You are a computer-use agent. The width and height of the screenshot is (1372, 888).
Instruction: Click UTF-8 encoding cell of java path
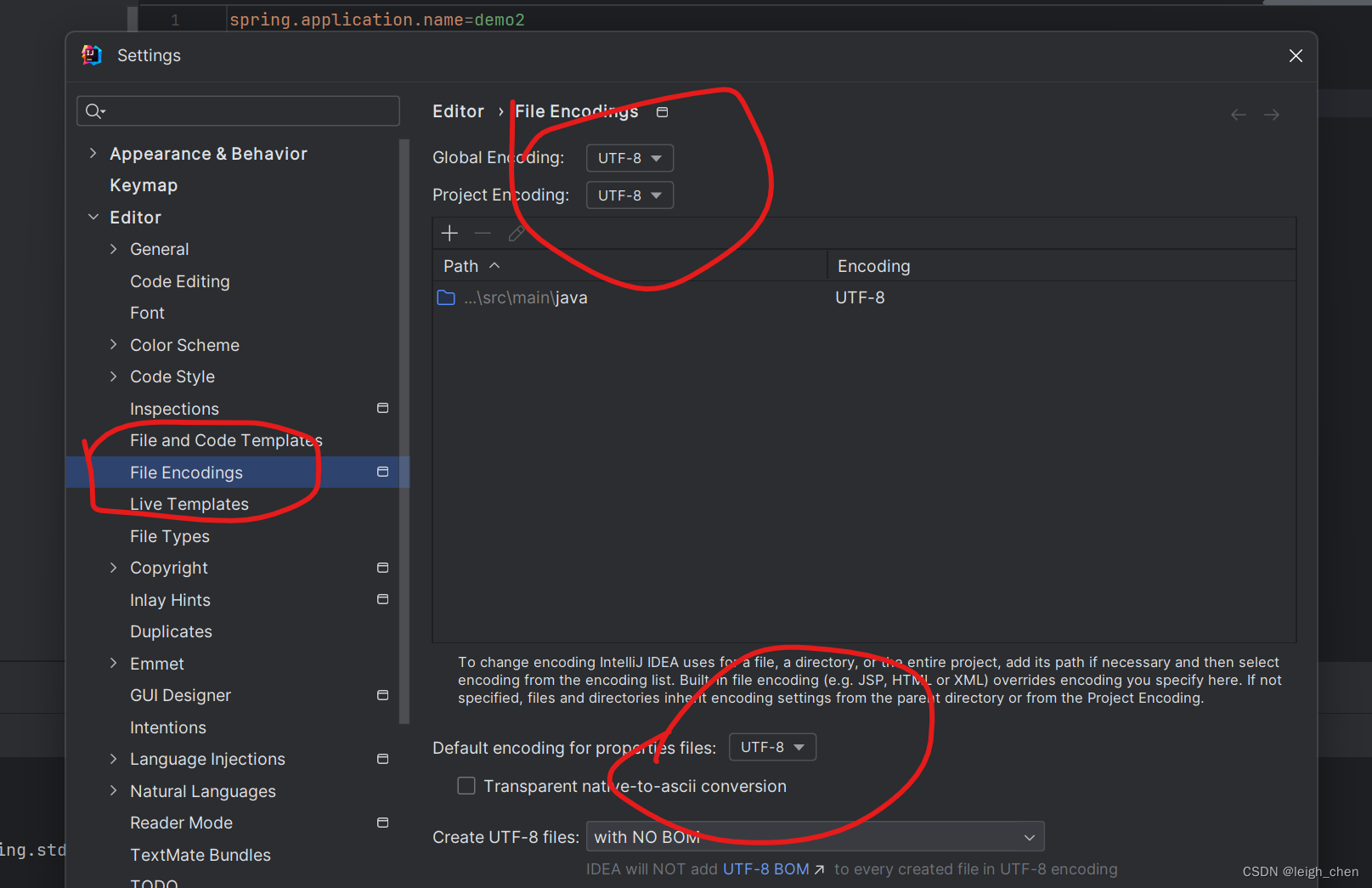pyautogui.click(x=860, y=297)
